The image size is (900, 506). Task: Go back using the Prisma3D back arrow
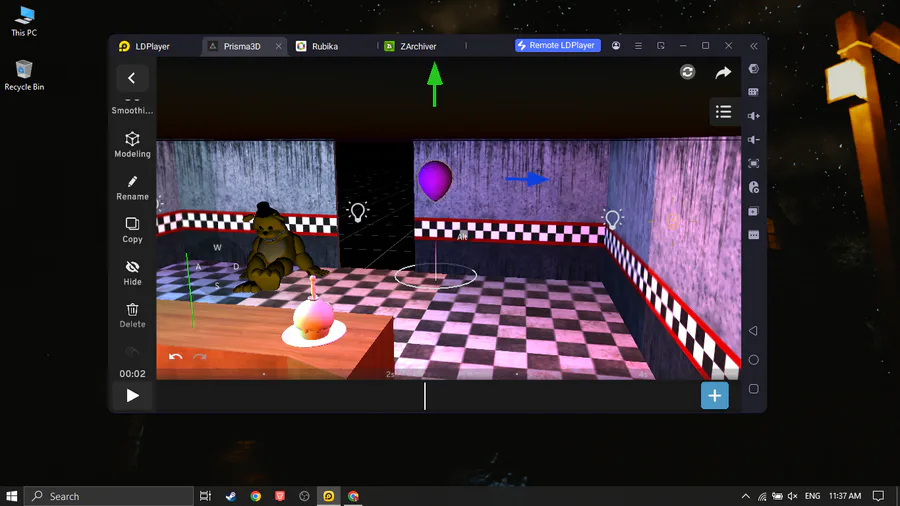click(x=131, y=78)
